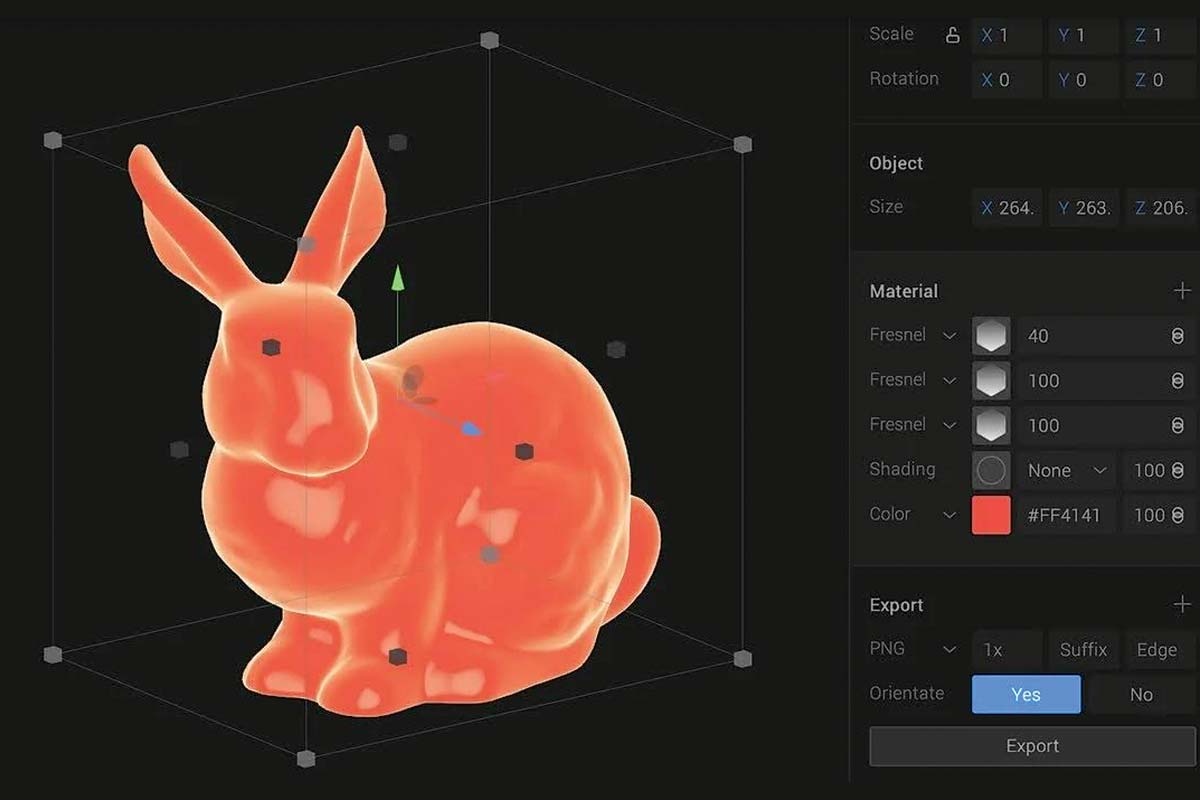The image size is (1200, 800).
Task: Select the rotation handle on the transform gizmo
Action: tap(413, 380)
